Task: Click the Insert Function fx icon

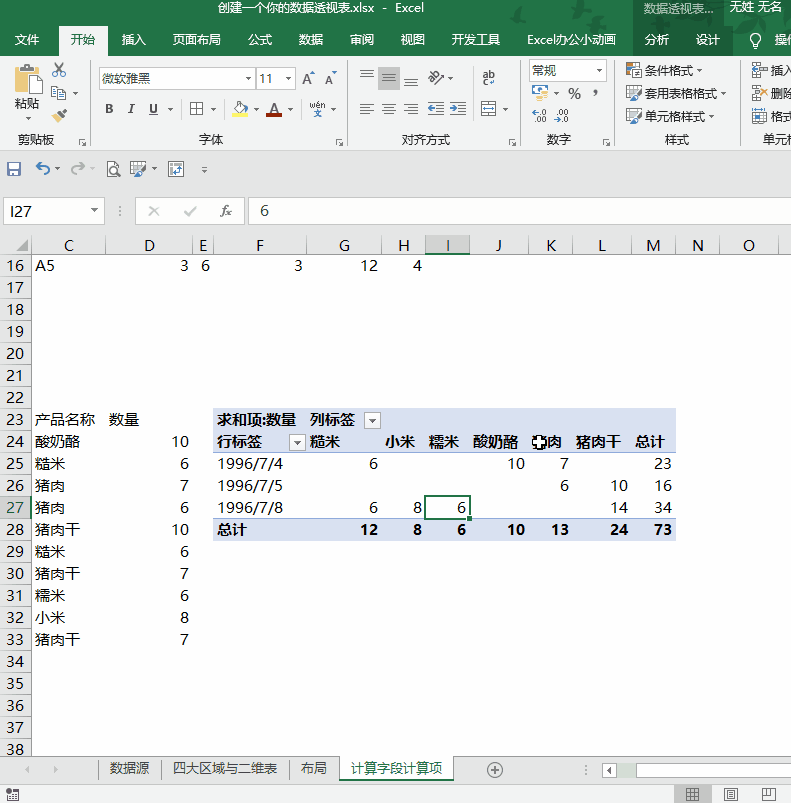Action: pos(226,211)
